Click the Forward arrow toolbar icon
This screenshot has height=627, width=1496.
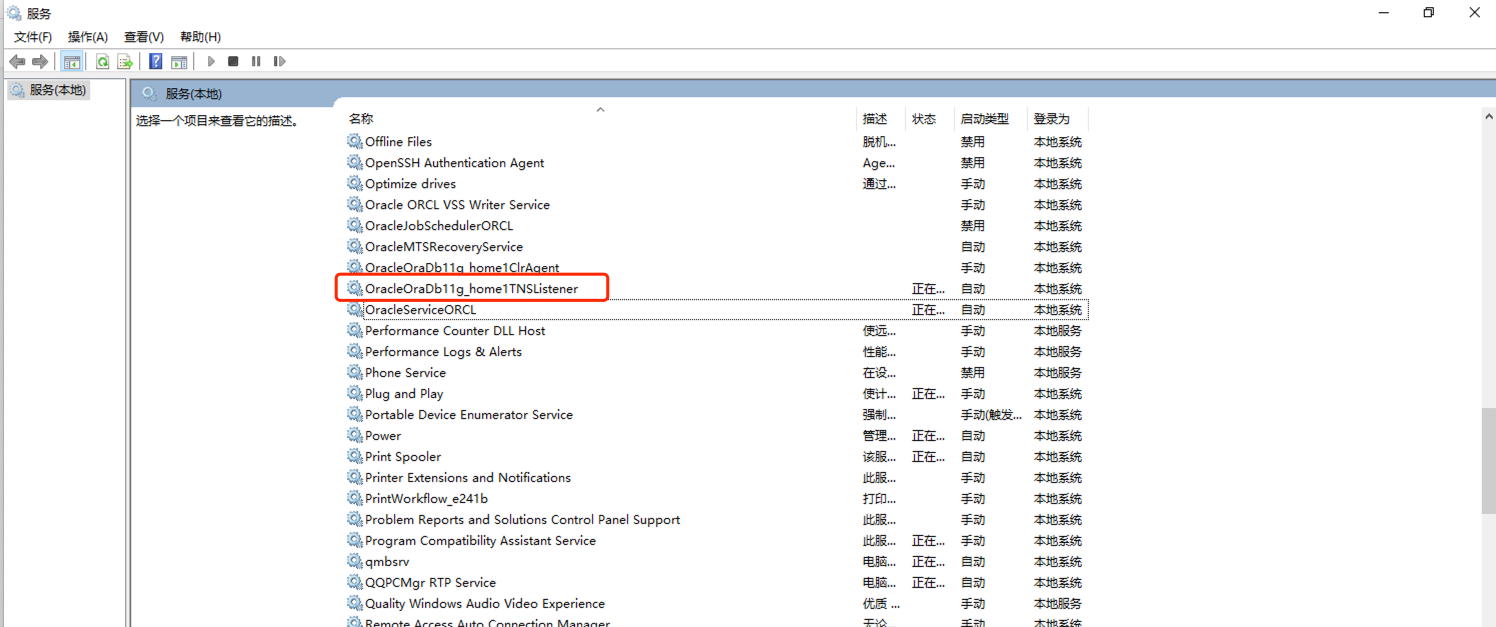tap(40, 62)
